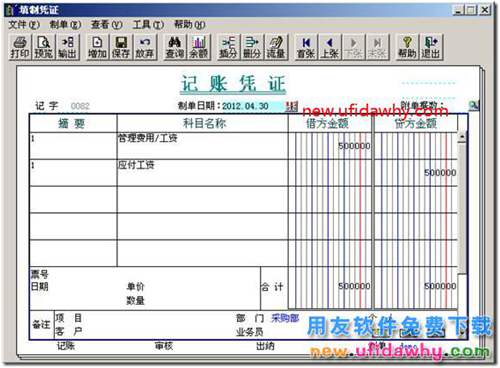Click voucher number 0082 field
Image resolution: width=500 pixels, height=368 pixels.
pos(80,106)
